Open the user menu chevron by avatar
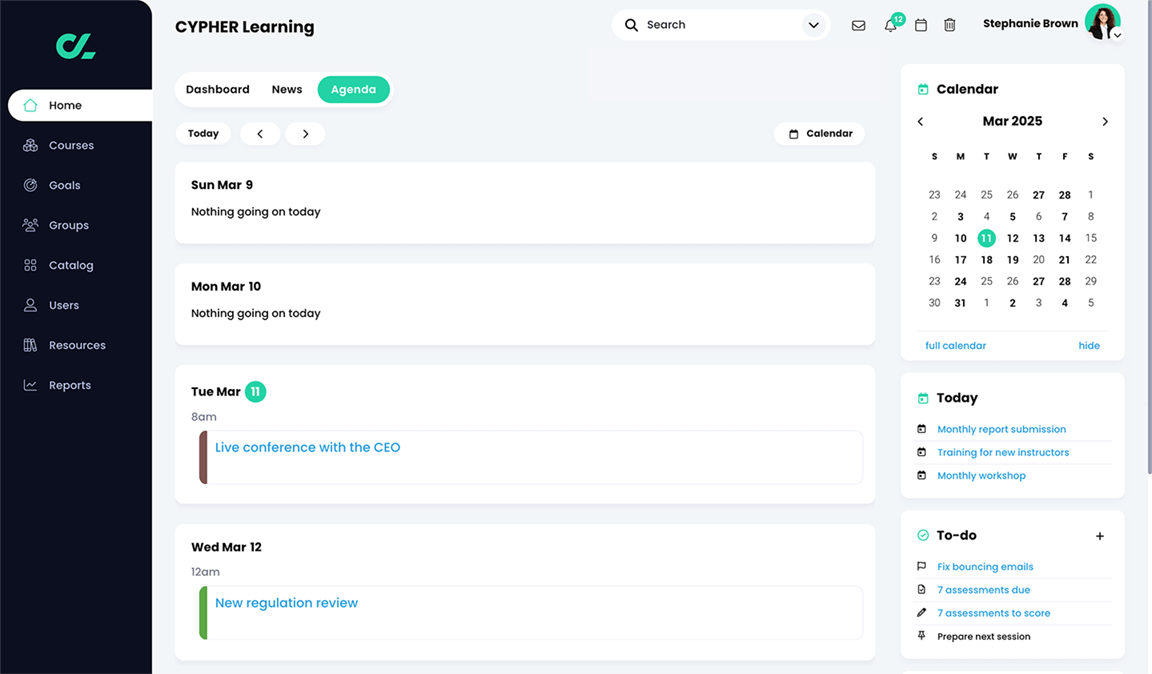This screenshot has height=674, width=1152. (x=1117, y=35)
